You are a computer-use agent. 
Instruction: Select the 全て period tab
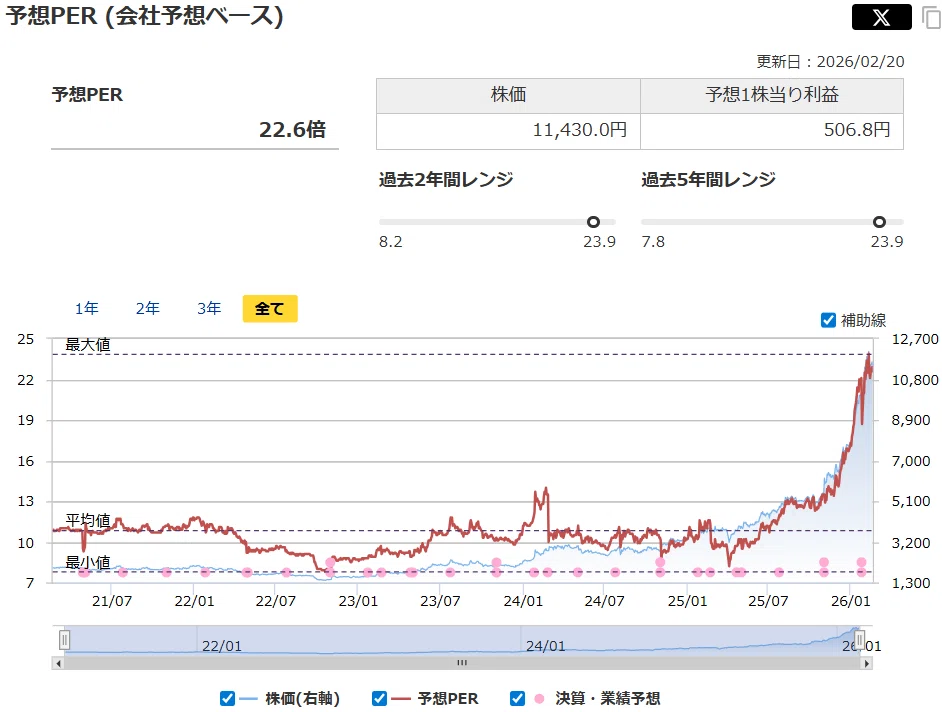point(270,308)
